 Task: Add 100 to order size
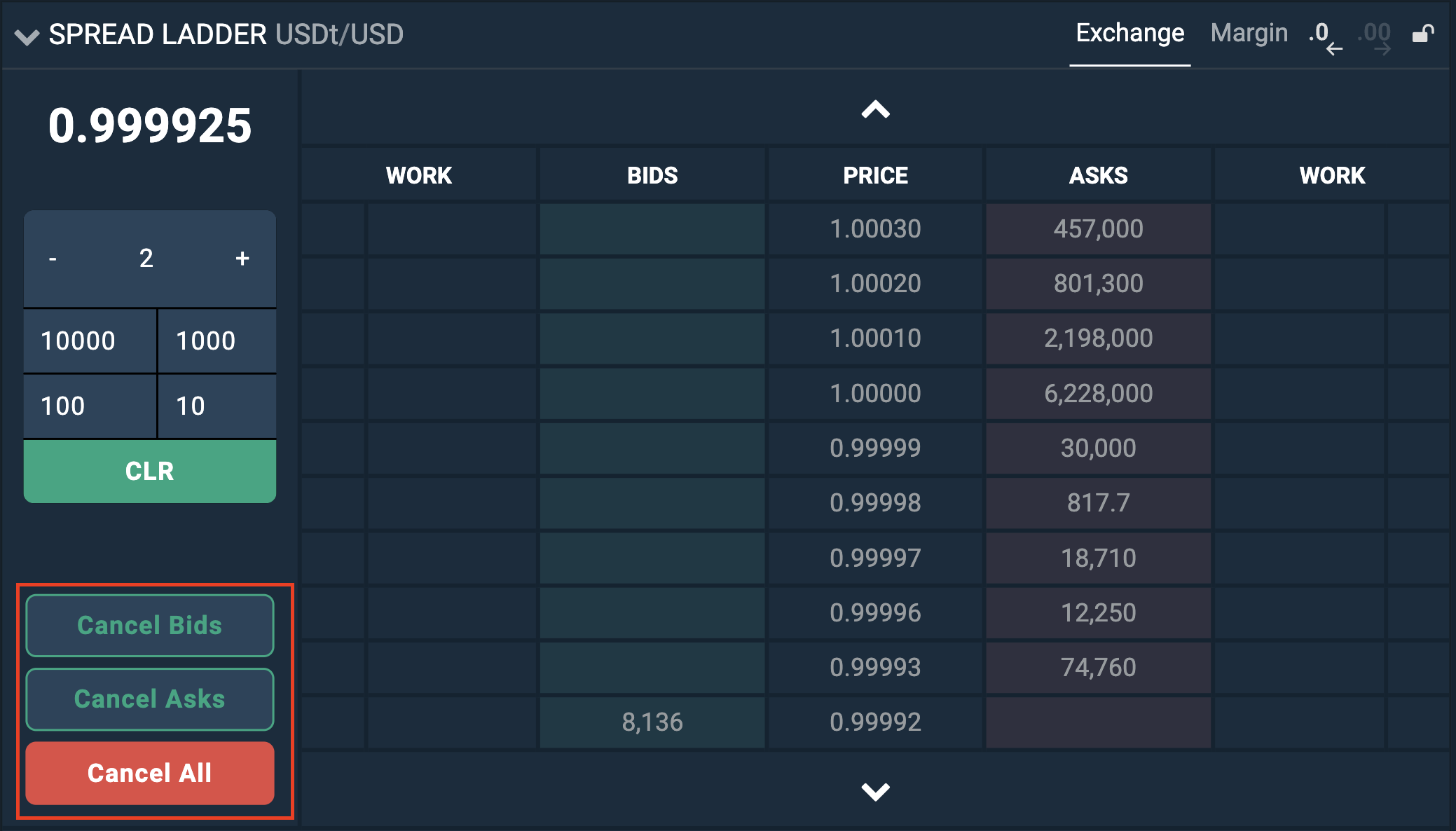click(x=89, y=406)
